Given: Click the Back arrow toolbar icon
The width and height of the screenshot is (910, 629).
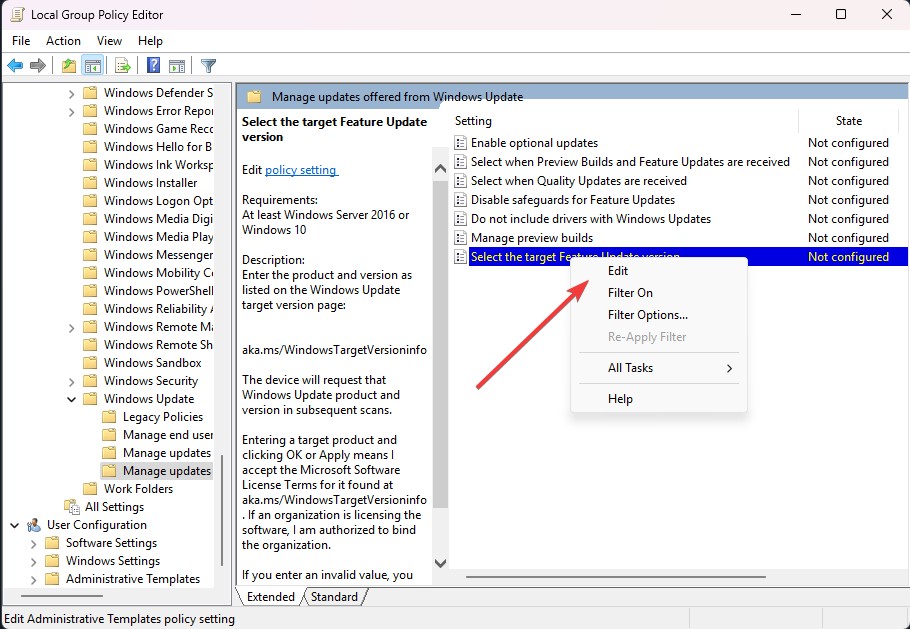Looking at the screenshot, I should point(15,66).
